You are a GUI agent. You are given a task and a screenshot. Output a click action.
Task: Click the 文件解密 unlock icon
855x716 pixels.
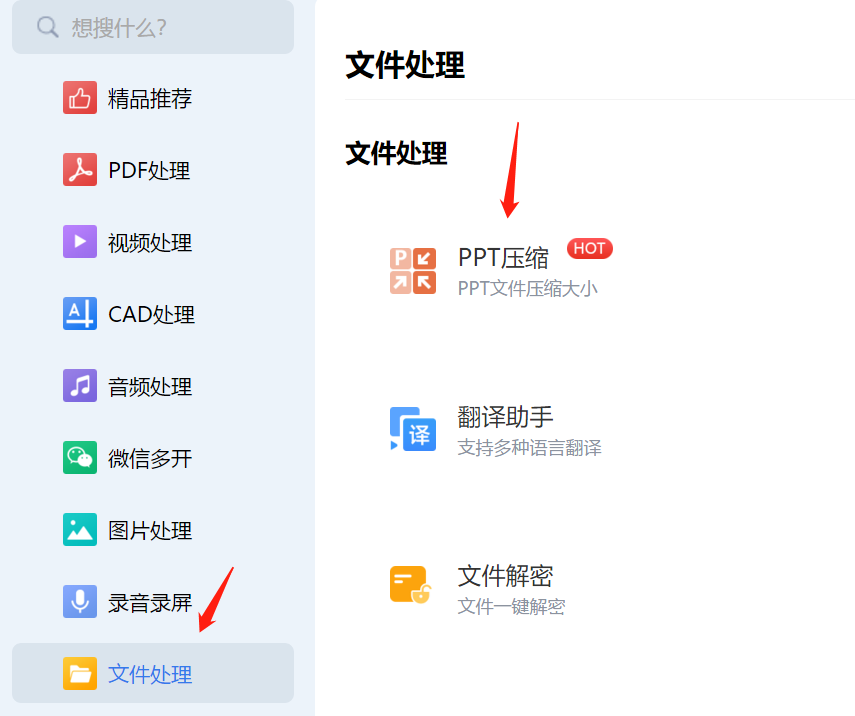coord(411,585)
